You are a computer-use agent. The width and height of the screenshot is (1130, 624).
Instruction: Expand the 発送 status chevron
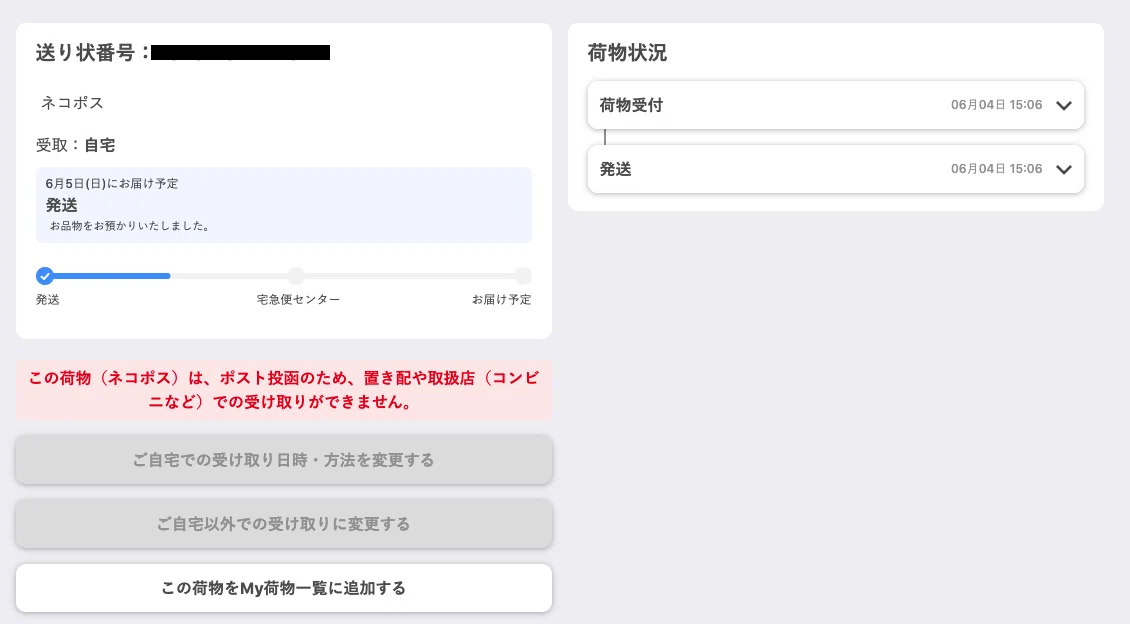point(1064,169)
